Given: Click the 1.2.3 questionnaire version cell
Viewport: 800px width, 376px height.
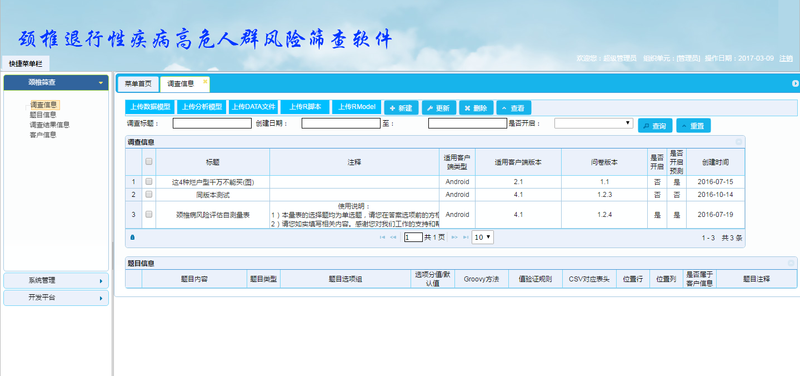Looking at the screenshot, I should pos(604,194).
